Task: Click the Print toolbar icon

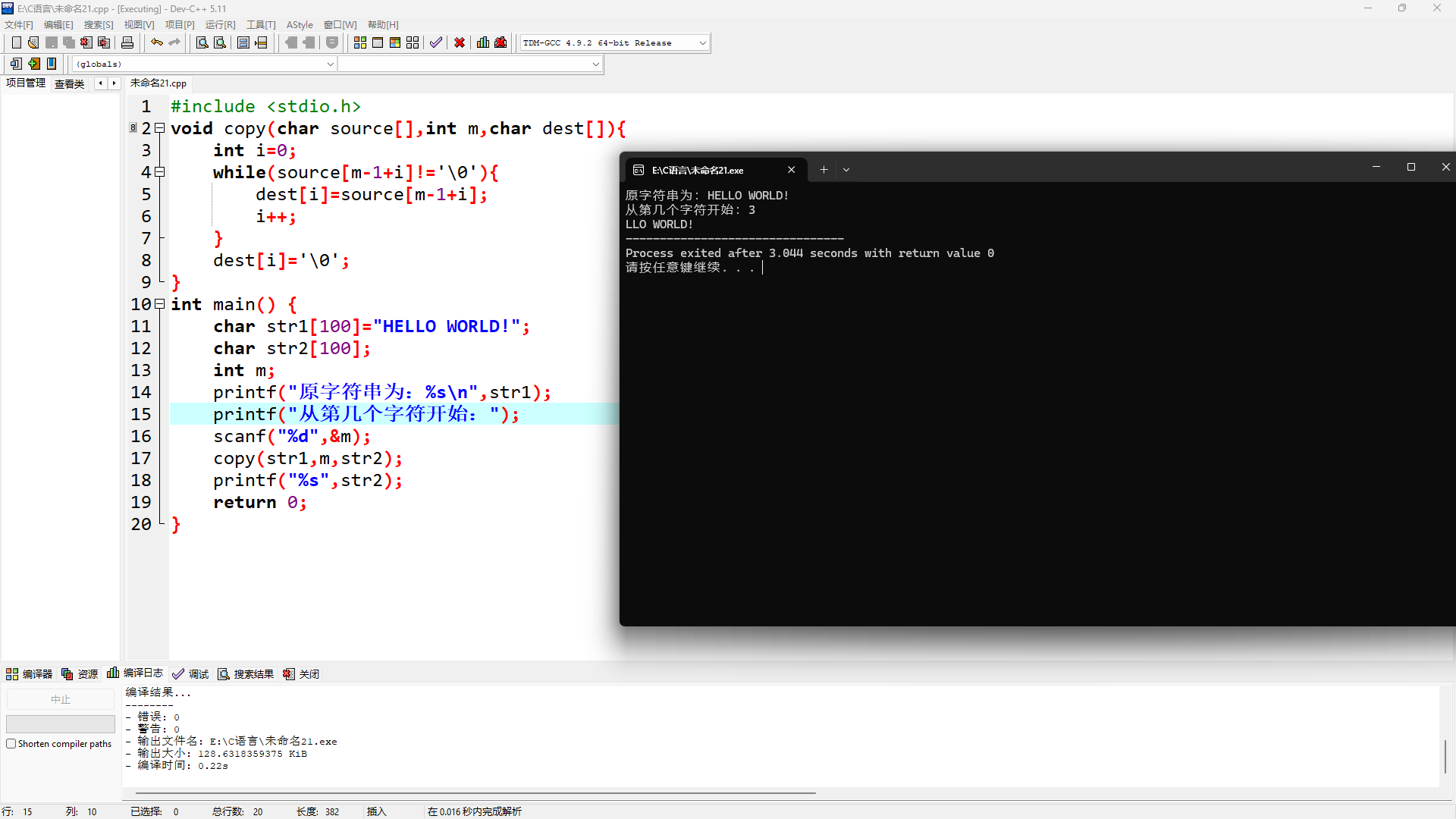Action: click(x=127, y=43)
